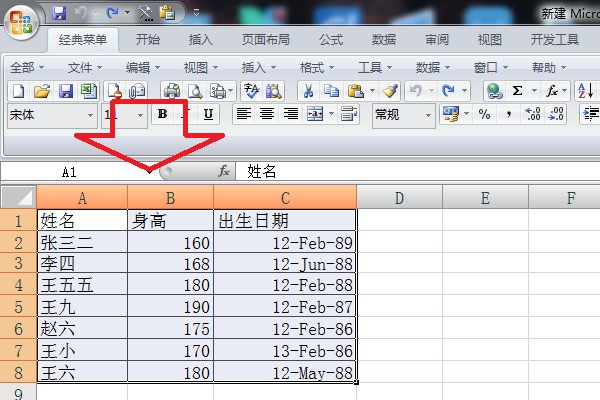
Task: Open the font size dropdown
Action: [x=140, y=115]
